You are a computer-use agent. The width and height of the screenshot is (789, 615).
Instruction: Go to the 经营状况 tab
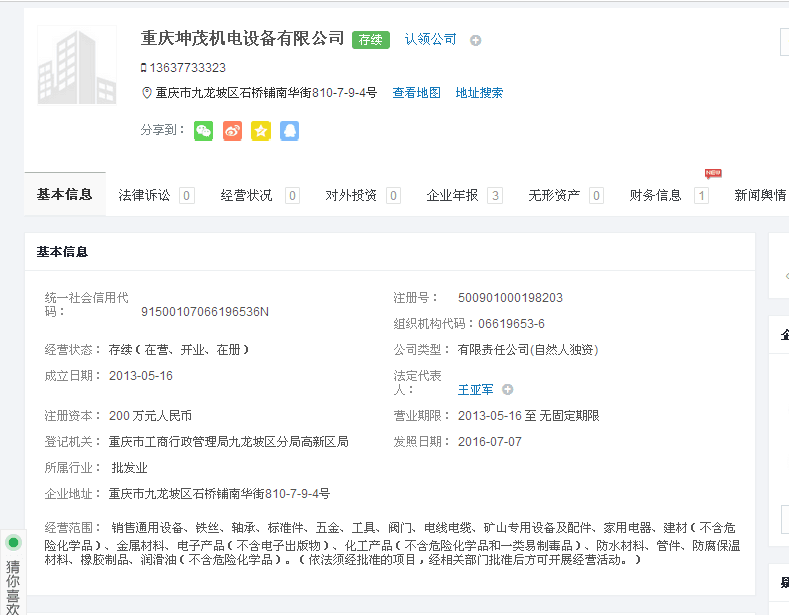pyautogui.click(x=247, y=196)
